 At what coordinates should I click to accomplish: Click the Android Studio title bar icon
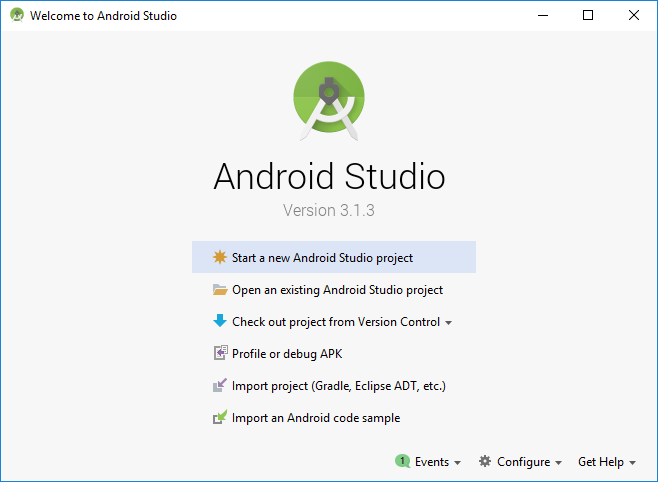coord(17,15)
